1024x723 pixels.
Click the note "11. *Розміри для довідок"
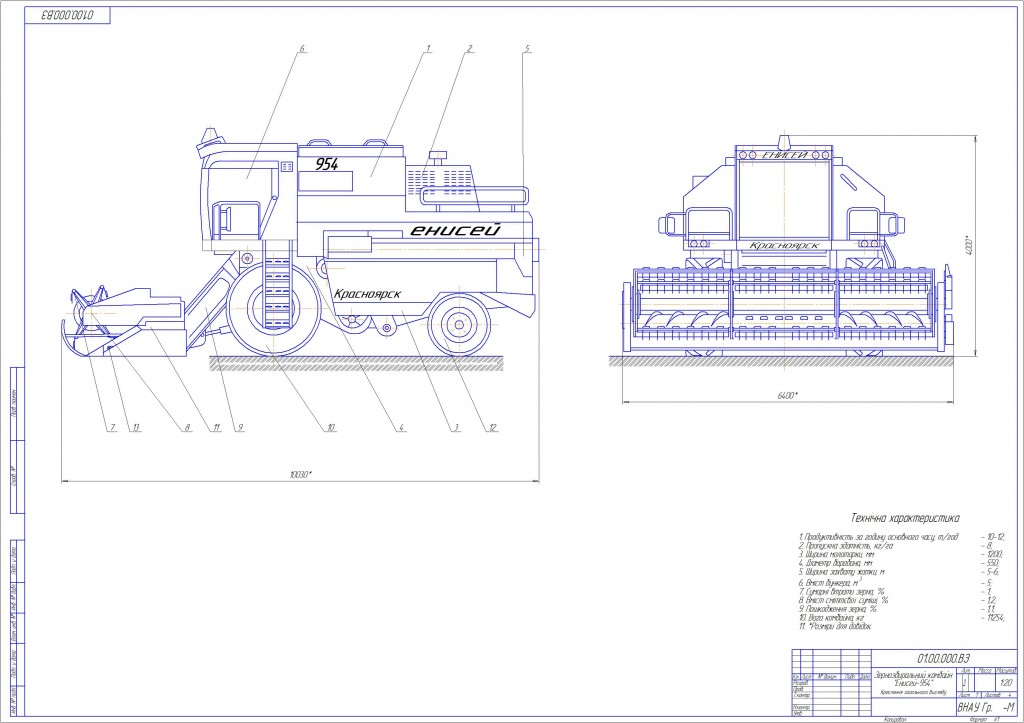click(835, 626)
